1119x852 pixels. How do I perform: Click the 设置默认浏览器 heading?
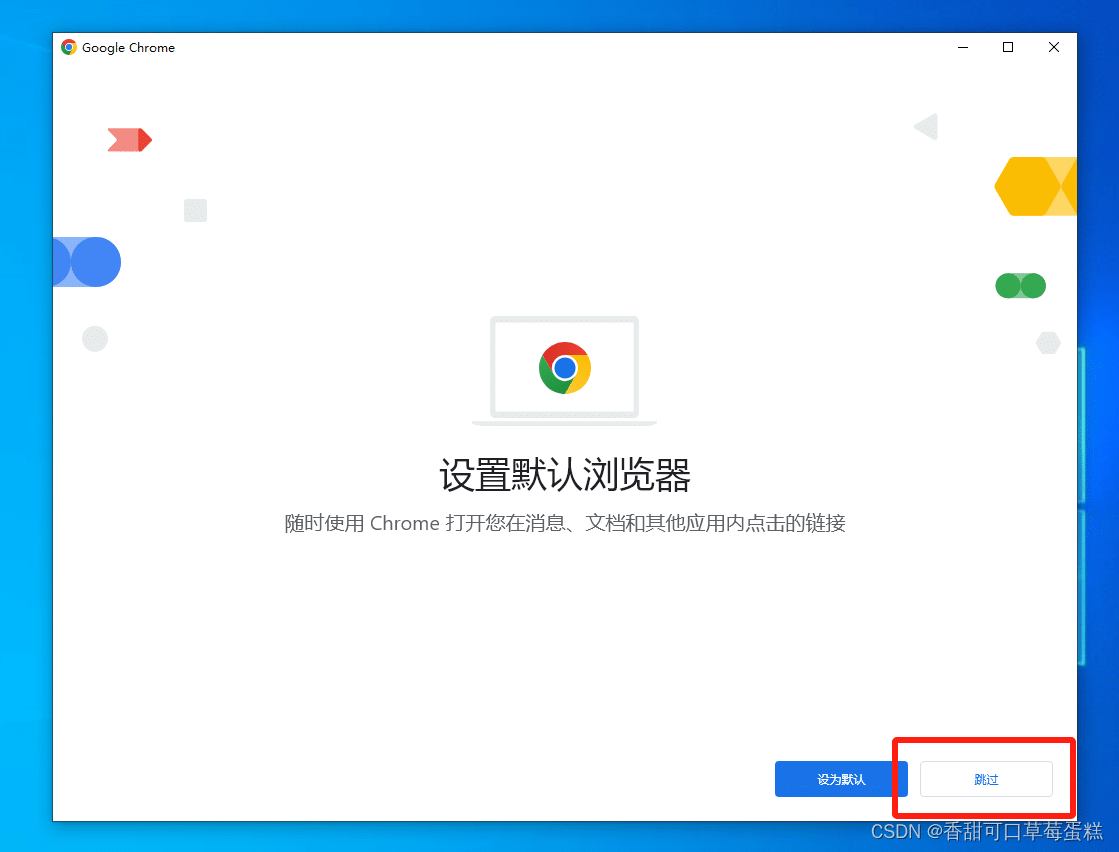pyautogui.click(x=565, y=475)
